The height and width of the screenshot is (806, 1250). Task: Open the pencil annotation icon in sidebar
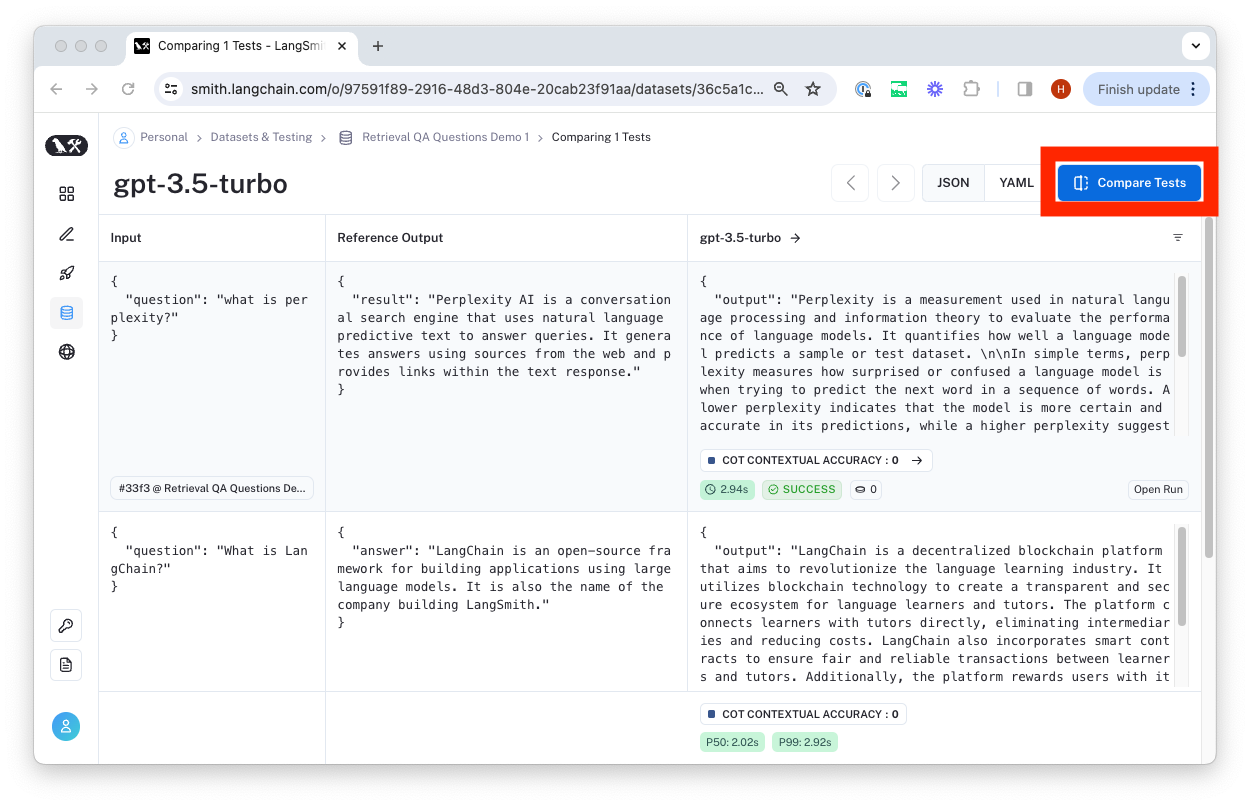67,234
